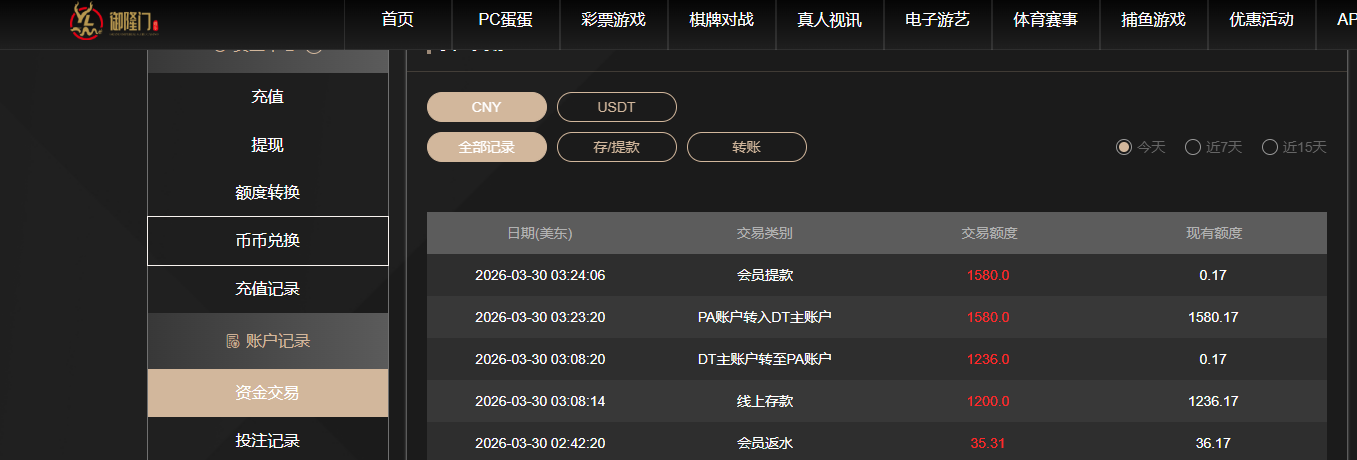The height and width of the screenshot is (460, 1357).
Task: Filter records by 存/提款
Action: pos(617,147)
